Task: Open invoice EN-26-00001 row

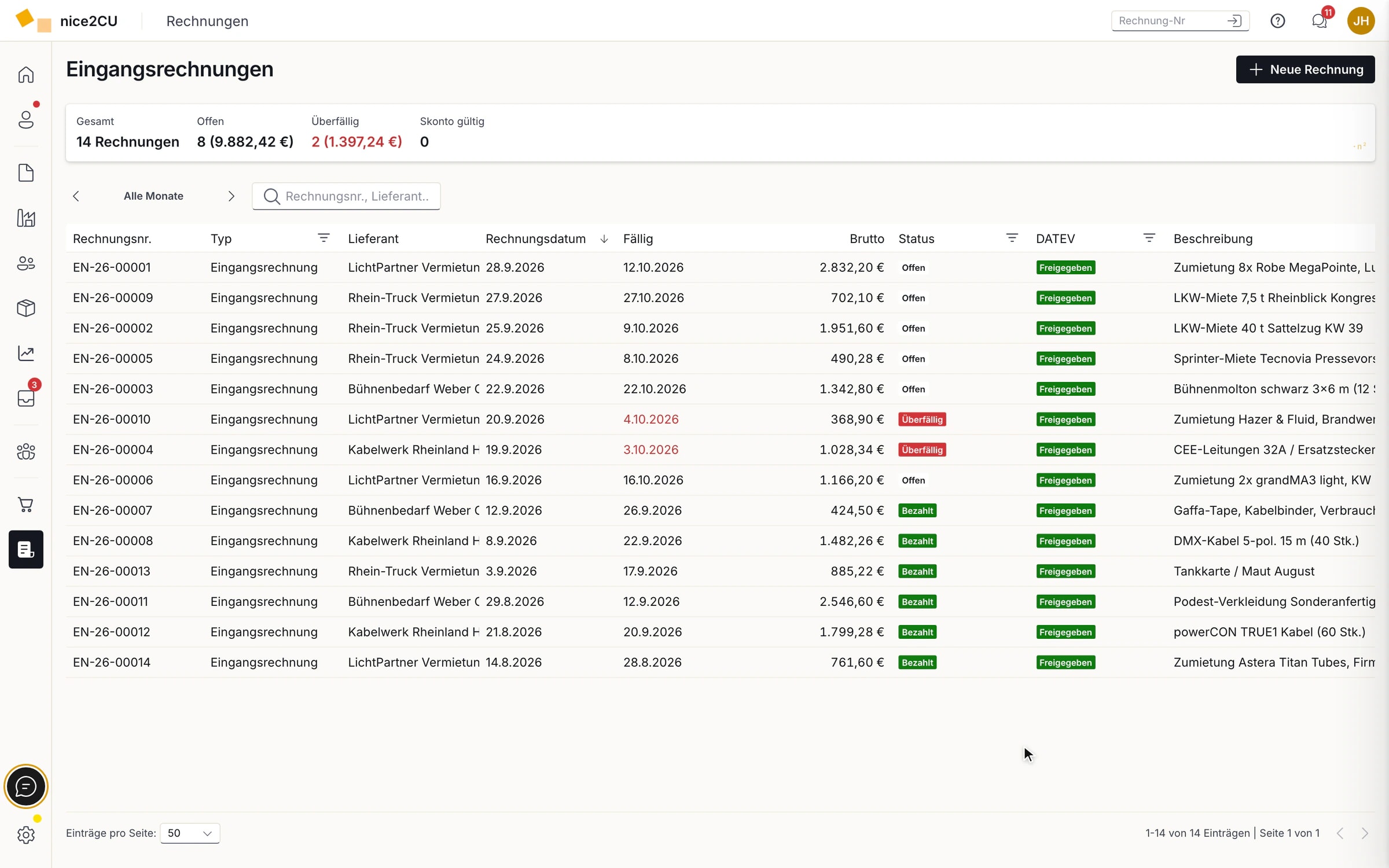Action: (720, 267)
